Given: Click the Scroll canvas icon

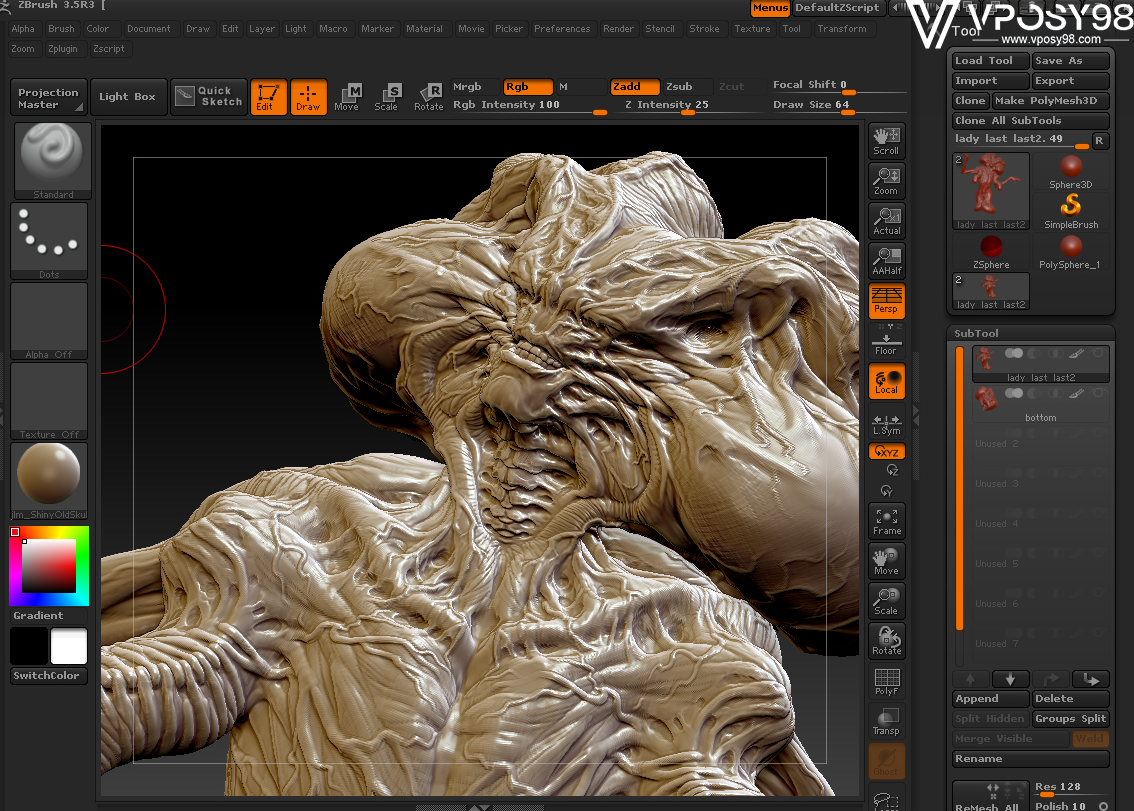Looking at the screenshot, I should pyautogui.click(x=886, y=140).
